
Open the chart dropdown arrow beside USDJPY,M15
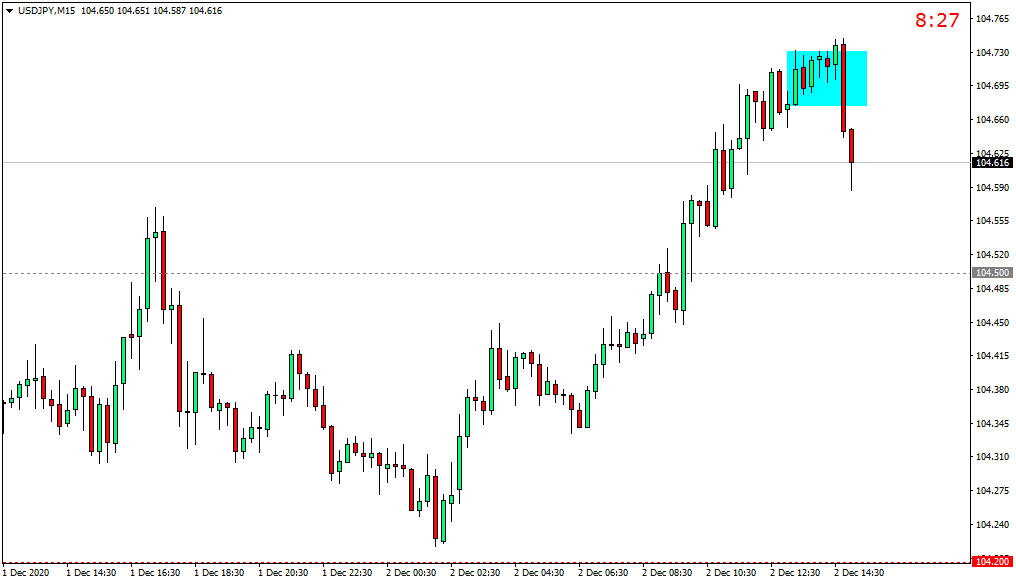(x=10, y=11)
